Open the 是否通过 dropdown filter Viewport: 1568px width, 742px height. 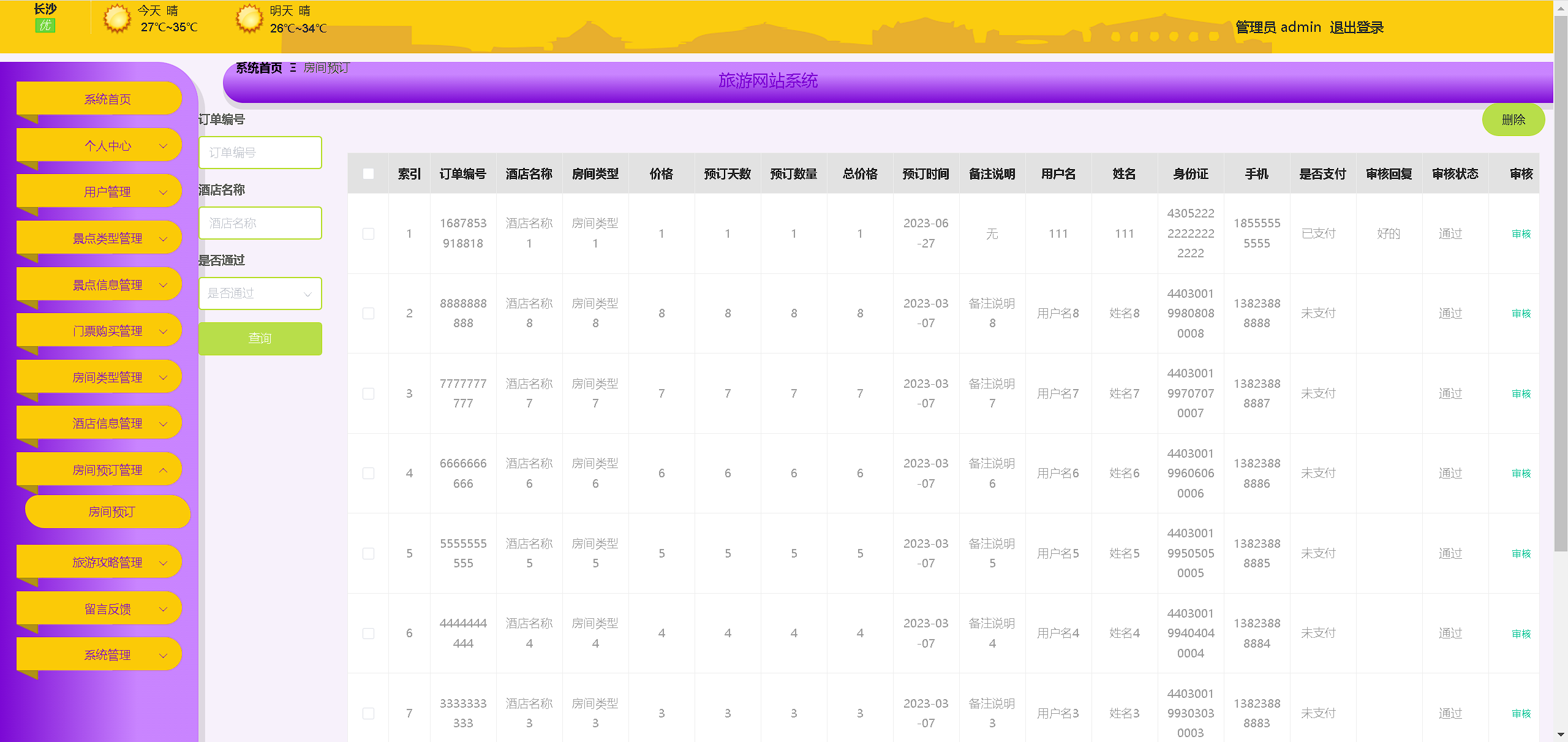point(260,293)
